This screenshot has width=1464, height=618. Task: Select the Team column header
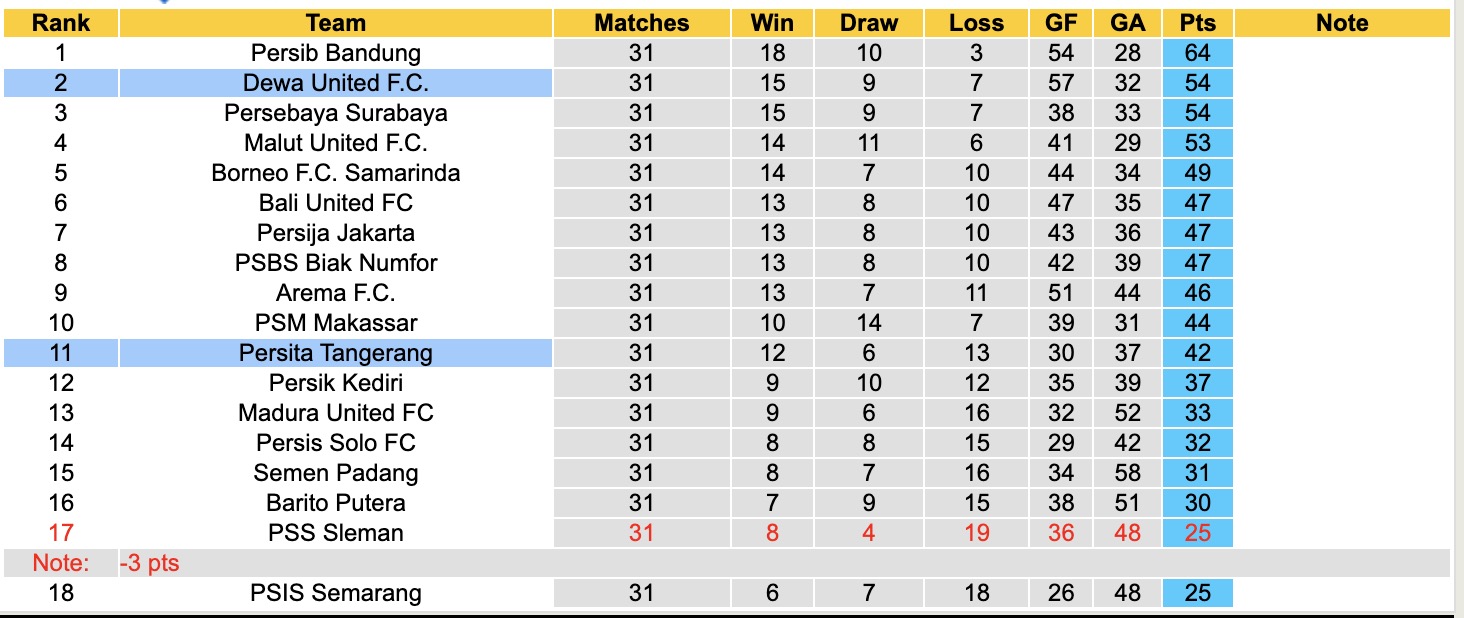click(x=336, y=23)
